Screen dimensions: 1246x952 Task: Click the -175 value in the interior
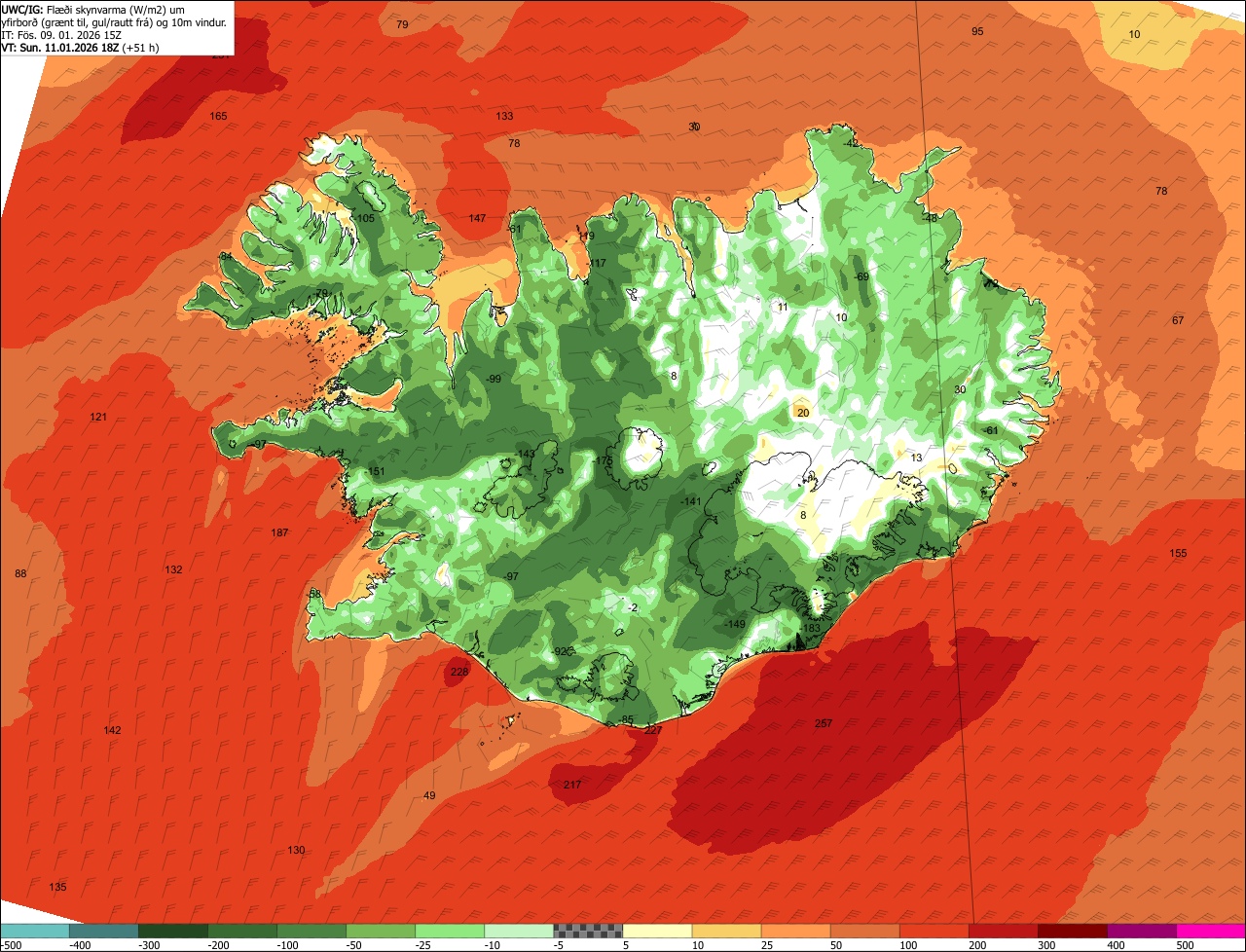coord(604,460)
